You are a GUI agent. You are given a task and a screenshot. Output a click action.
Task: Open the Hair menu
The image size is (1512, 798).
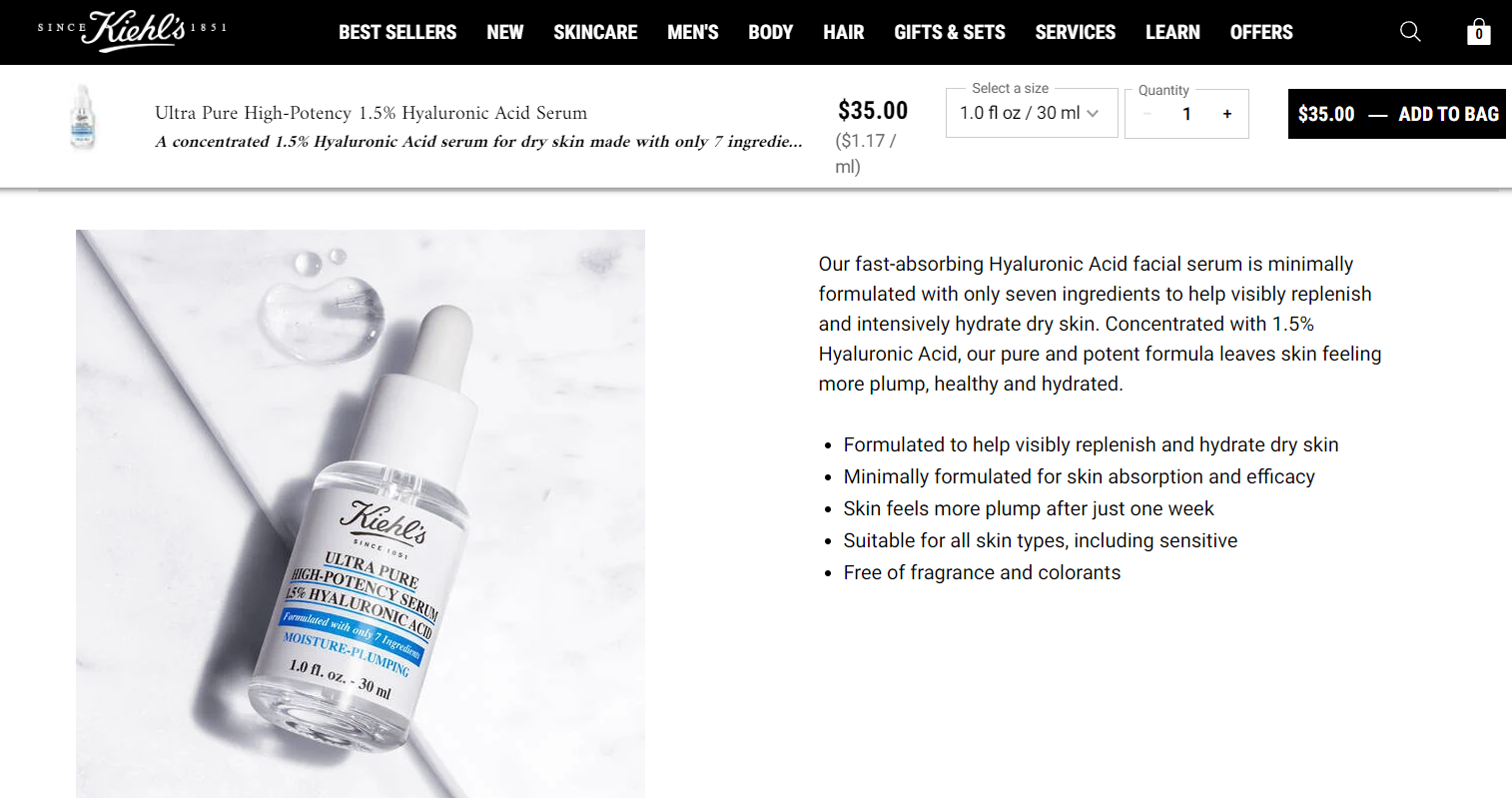point(844,32)
